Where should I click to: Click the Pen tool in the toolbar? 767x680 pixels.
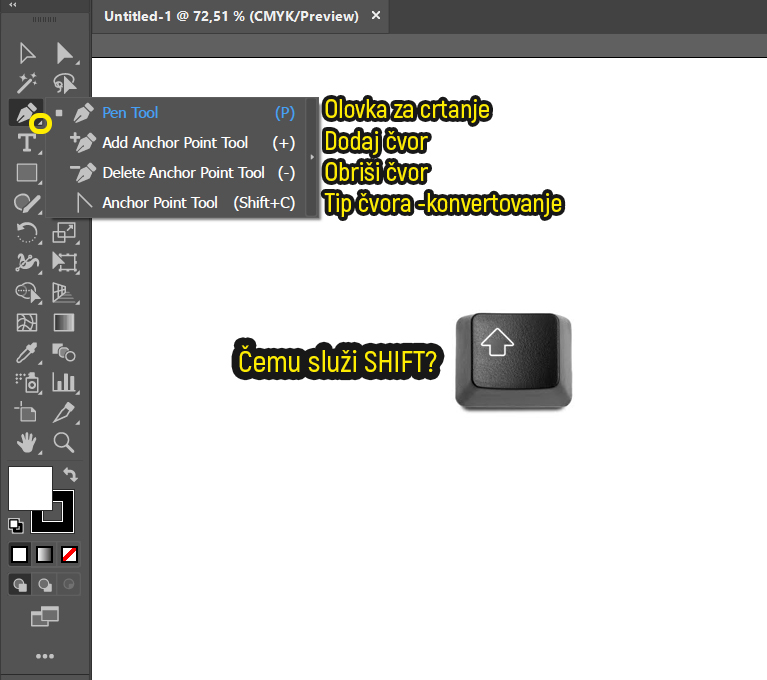26,113
